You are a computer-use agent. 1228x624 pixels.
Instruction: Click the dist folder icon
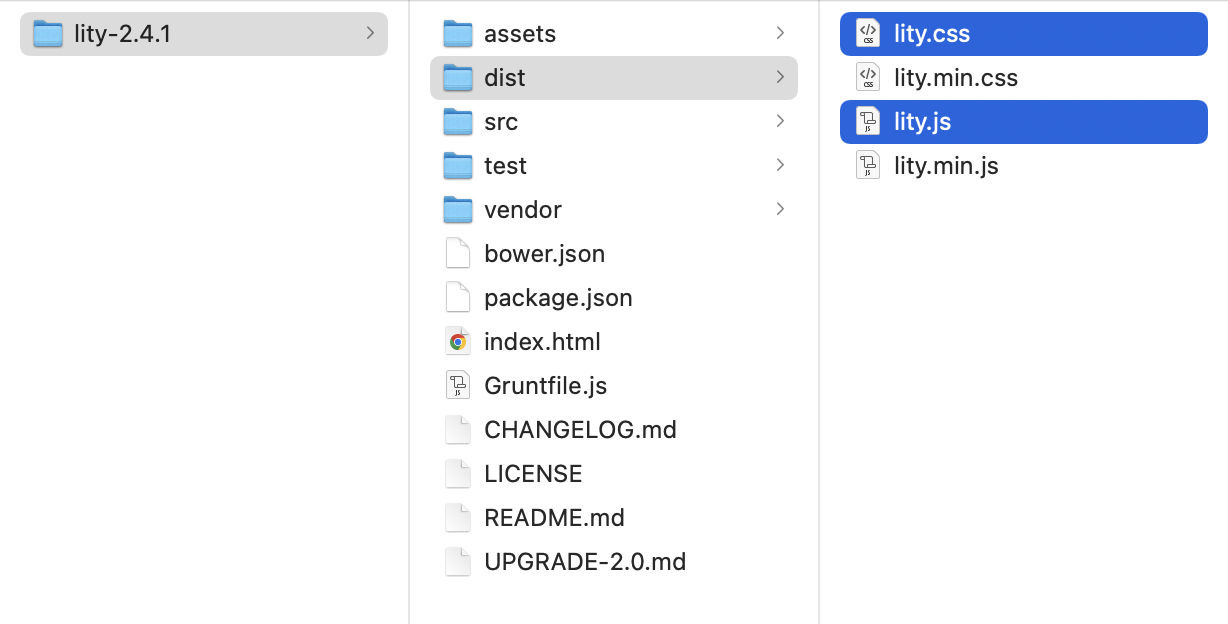click(x=458, y=78)
